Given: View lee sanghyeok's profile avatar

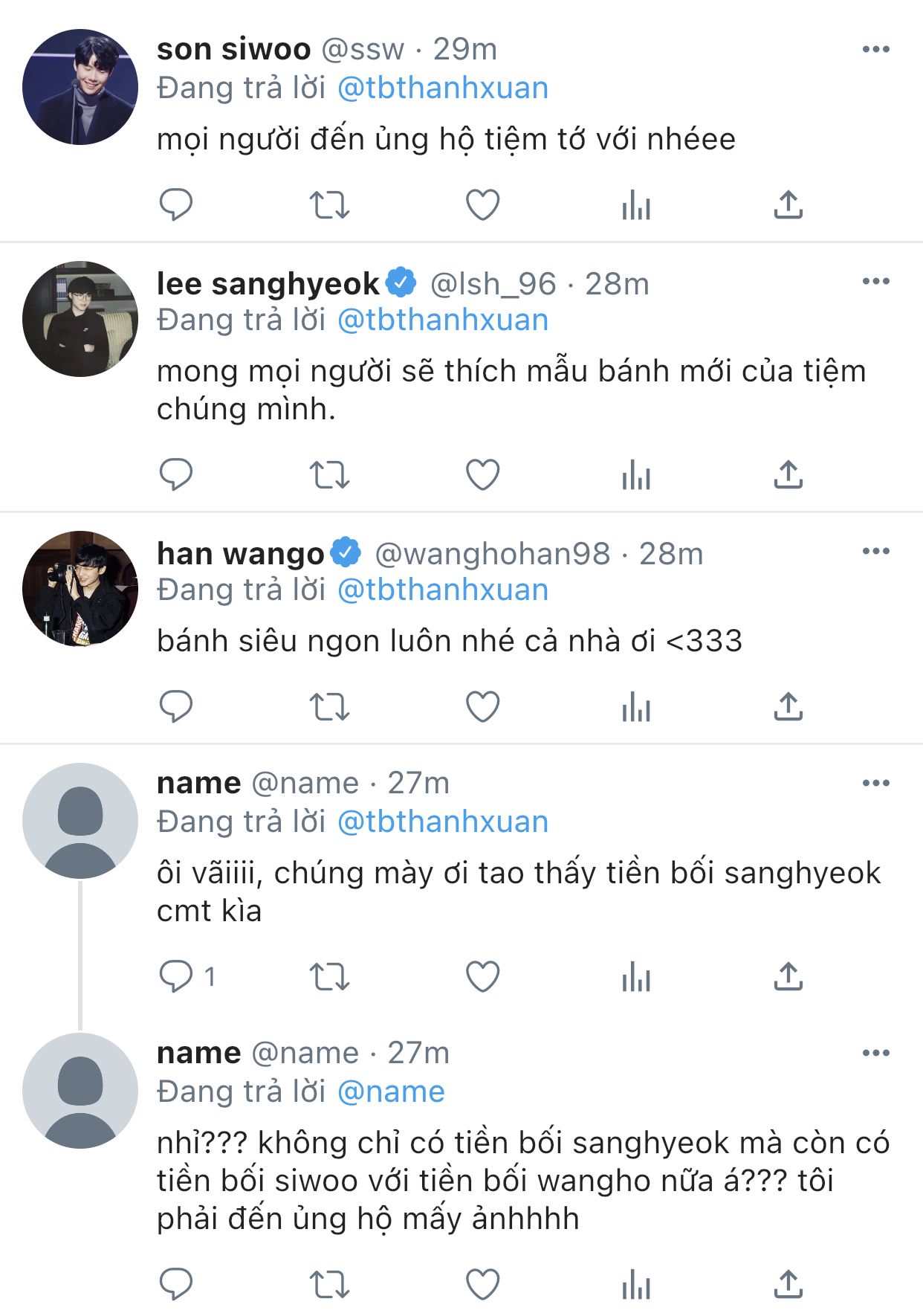Looking at the screenshot, I should click(x=80, y=319).
